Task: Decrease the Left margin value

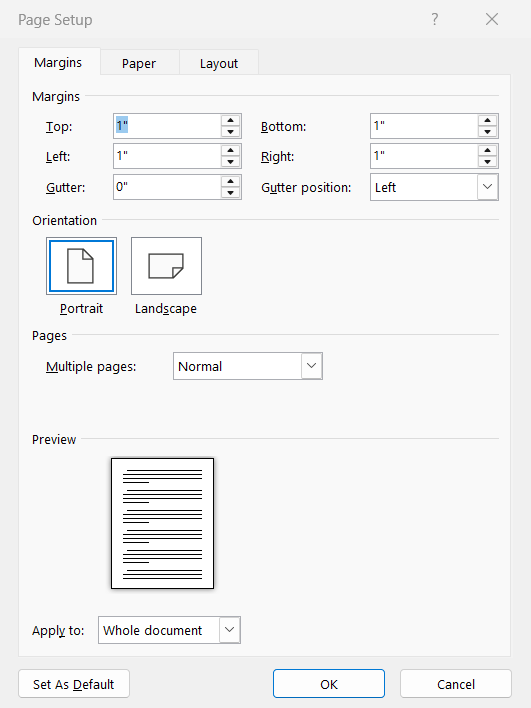Action: 230,162
